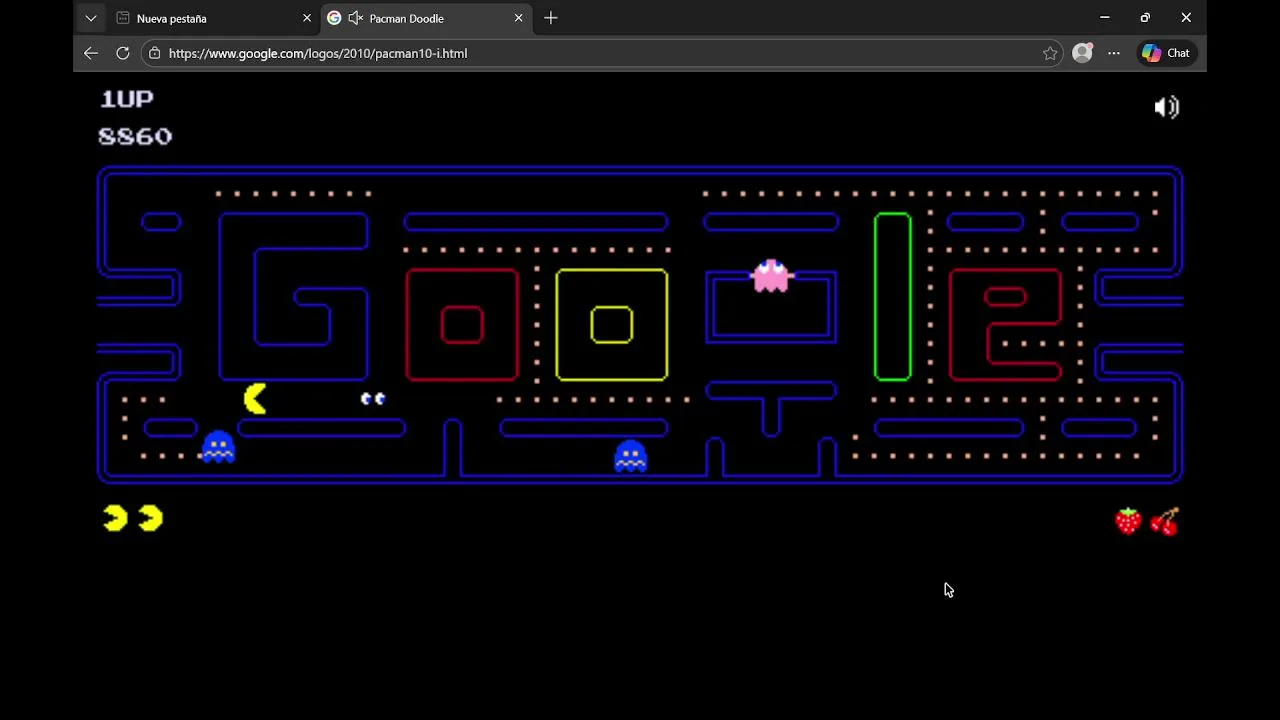
Task: Click the 1UP label
Action: 127,98
